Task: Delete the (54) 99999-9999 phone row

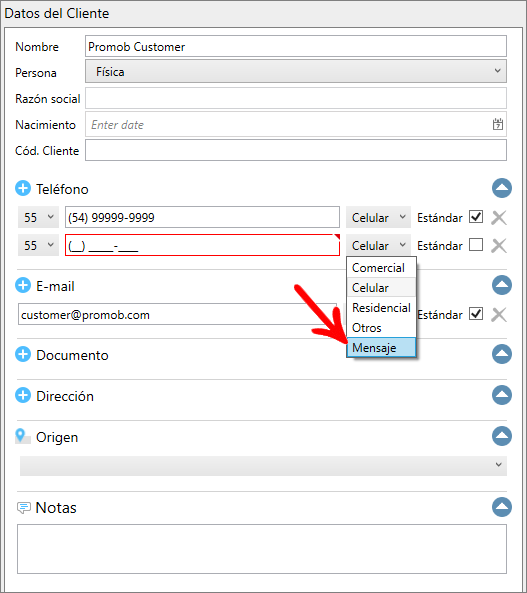Action: click(x=499, y=217)
